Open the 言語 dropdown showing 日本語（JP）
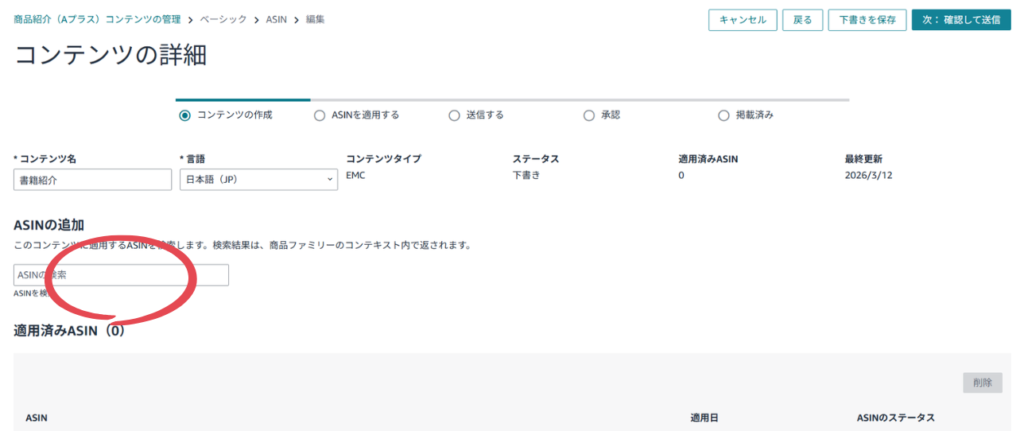The image size is (1024, 431). tap(258, 180)
